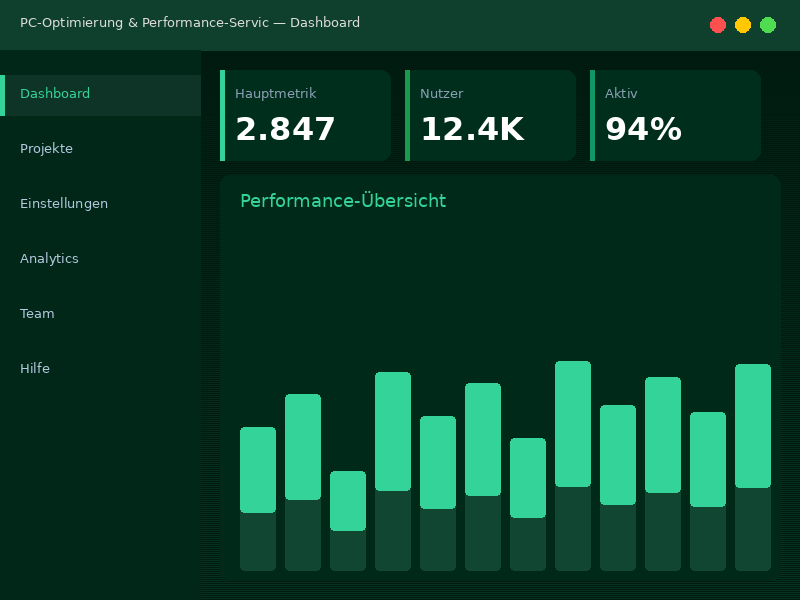The height and width of the screenshot is (600, 800).
Task: Click the red traffic-light window control
Action: click(x=718, y=25)
